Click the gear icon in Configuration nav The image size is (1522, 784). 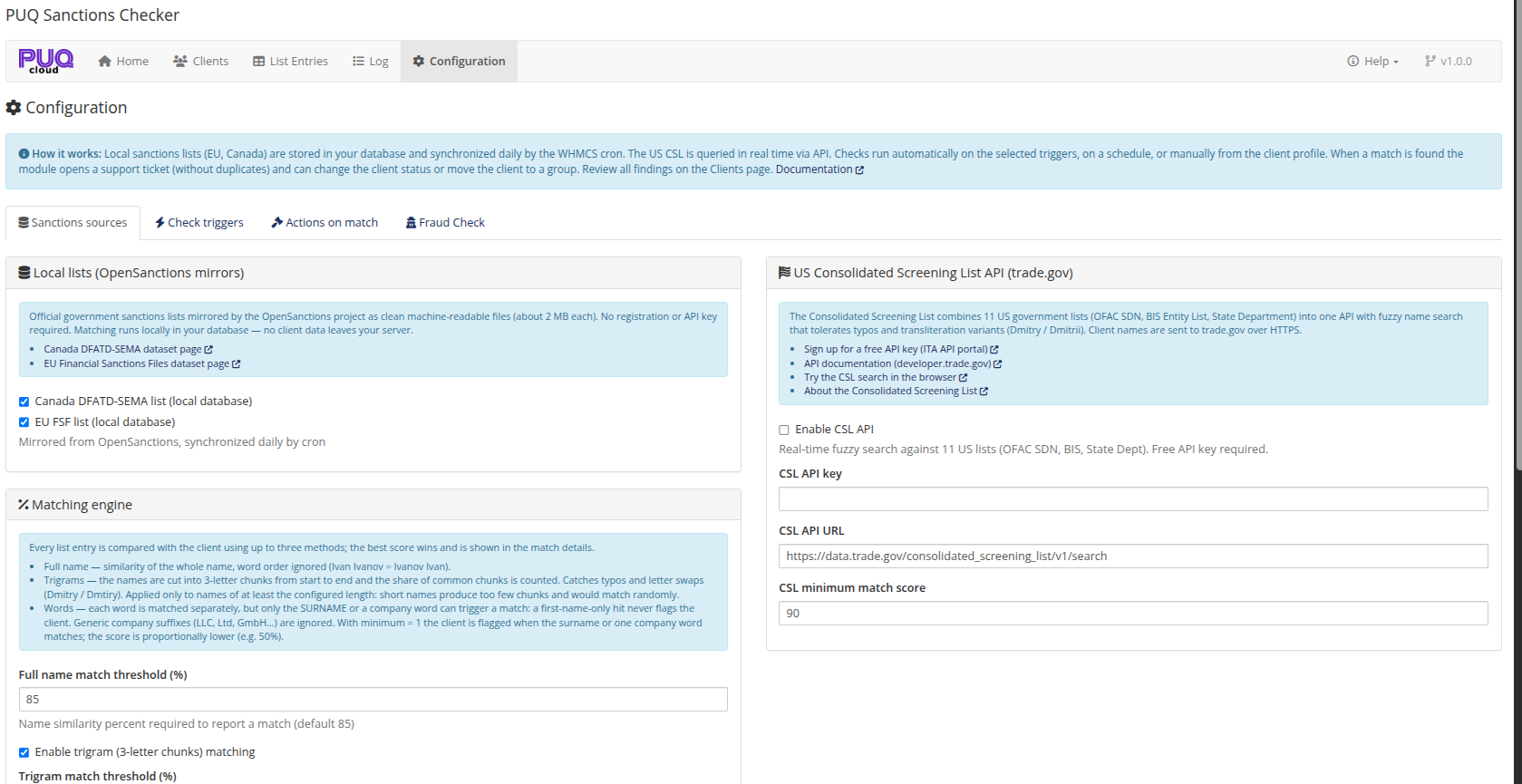coord(418,61)
